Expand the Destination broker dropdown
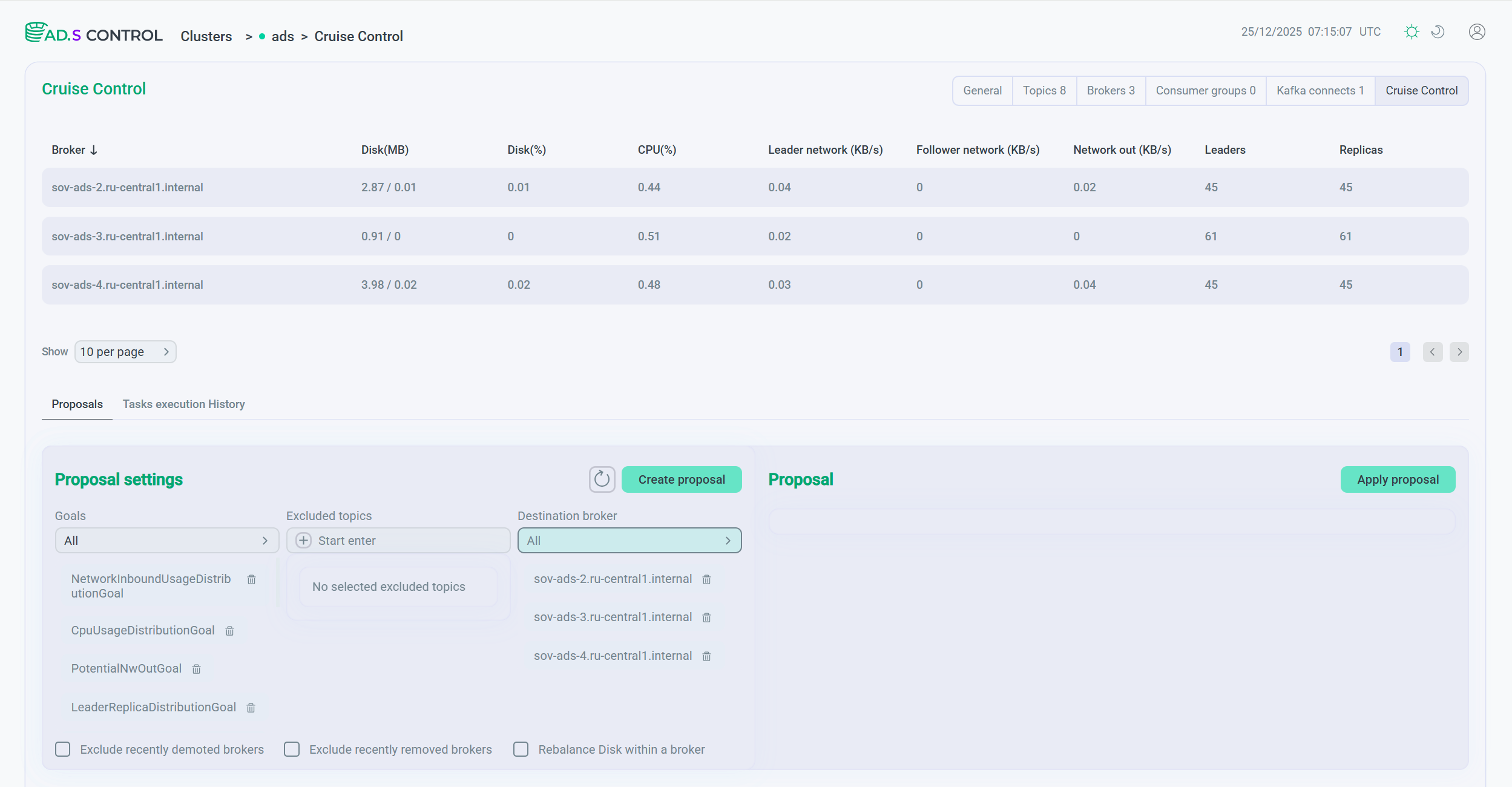 coord(629,541)
